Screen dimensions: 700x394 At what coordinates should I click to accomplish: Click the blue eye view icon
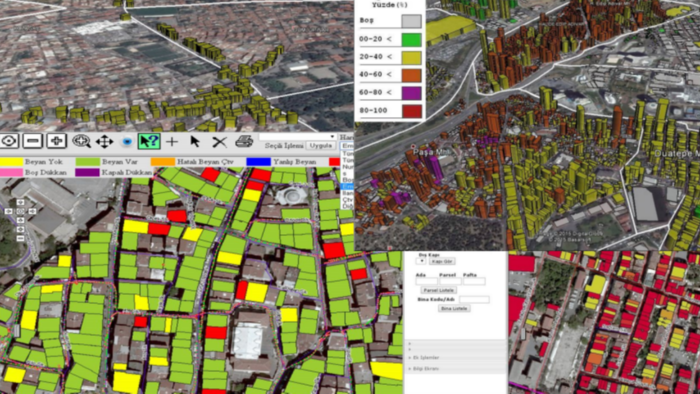point(127,141)
